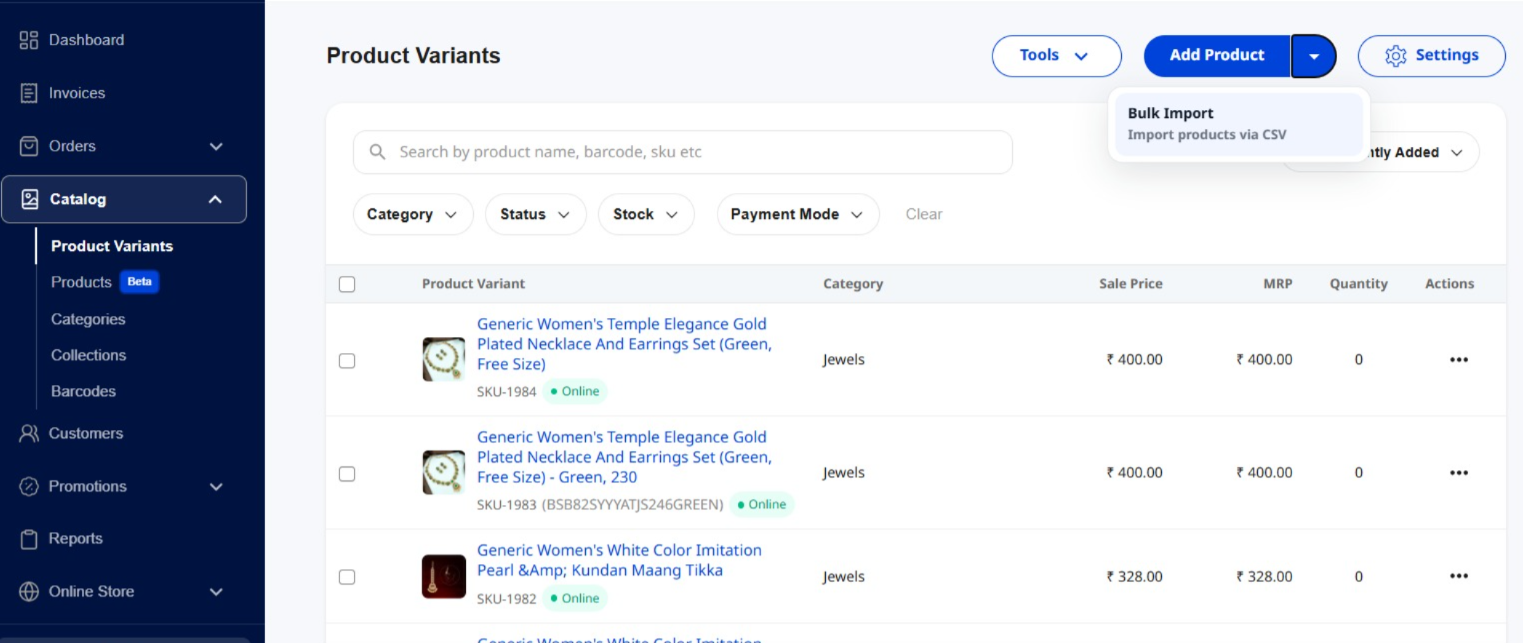Image resolution: width=1523 pixels, height=643 pixels.
Task: Click the Dashboard icon in sidebar
Action: click(x=29, y=40)
